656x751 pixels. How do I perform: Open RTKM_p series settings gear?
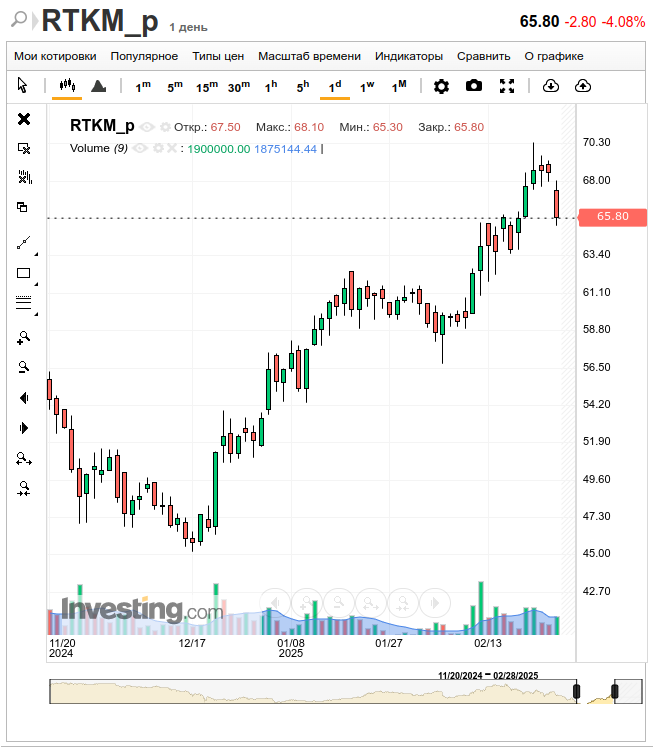165,127
